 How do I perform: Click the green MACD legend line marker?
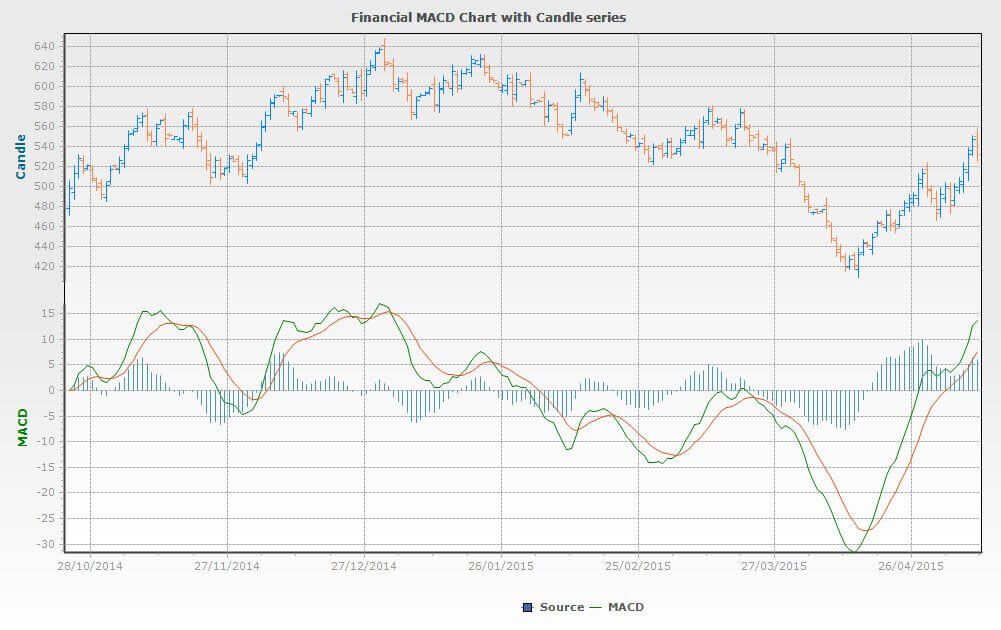(x=596, y=607)
